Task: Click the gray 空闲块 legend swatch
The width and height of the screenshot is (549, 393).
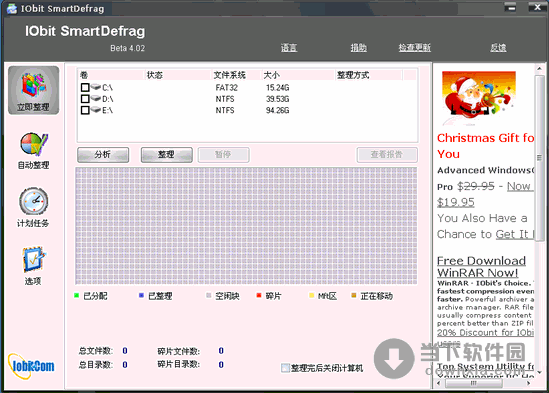Action: pos(209,296)
